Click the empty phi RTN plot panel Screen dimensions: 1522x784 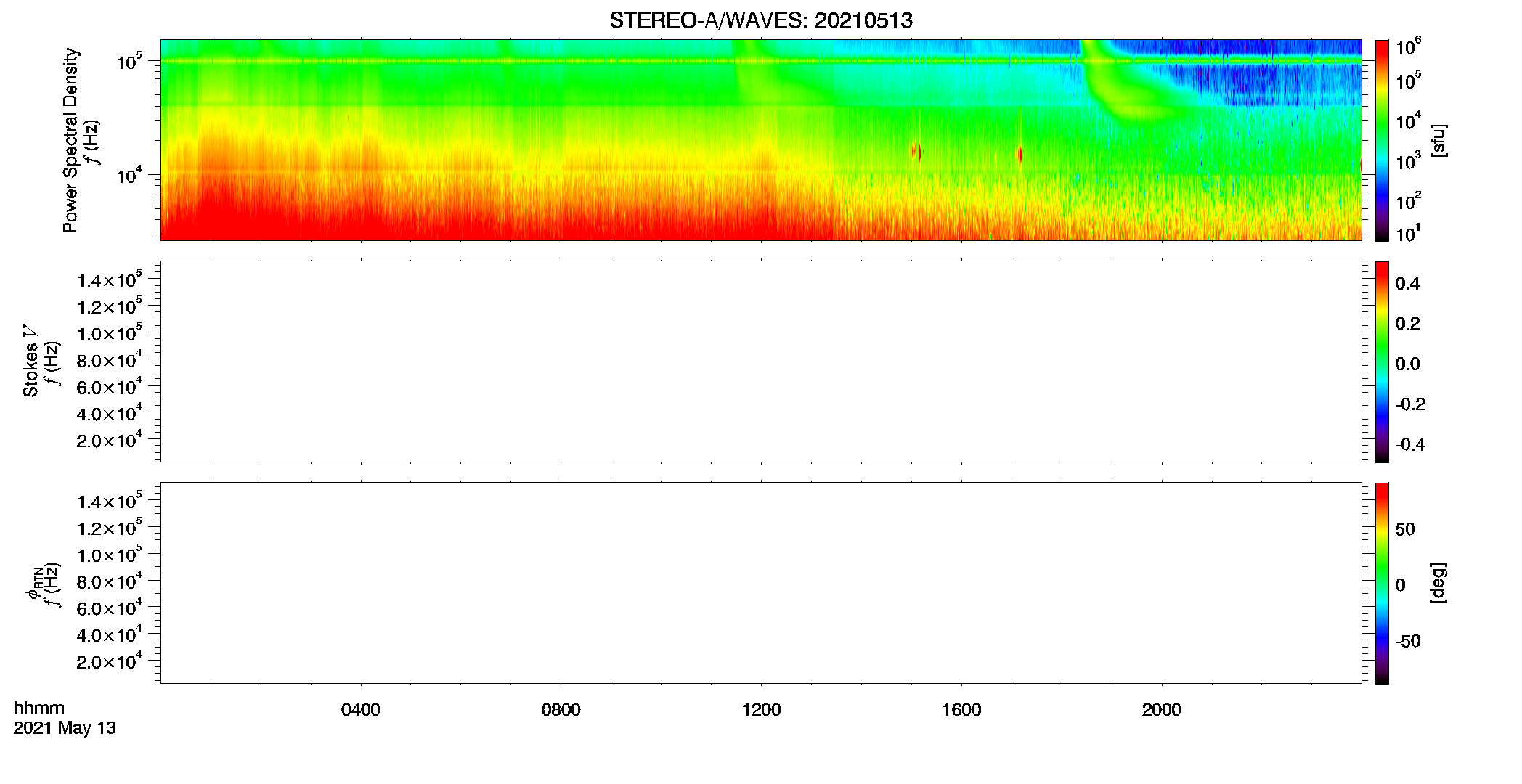[x=761, y=583]
